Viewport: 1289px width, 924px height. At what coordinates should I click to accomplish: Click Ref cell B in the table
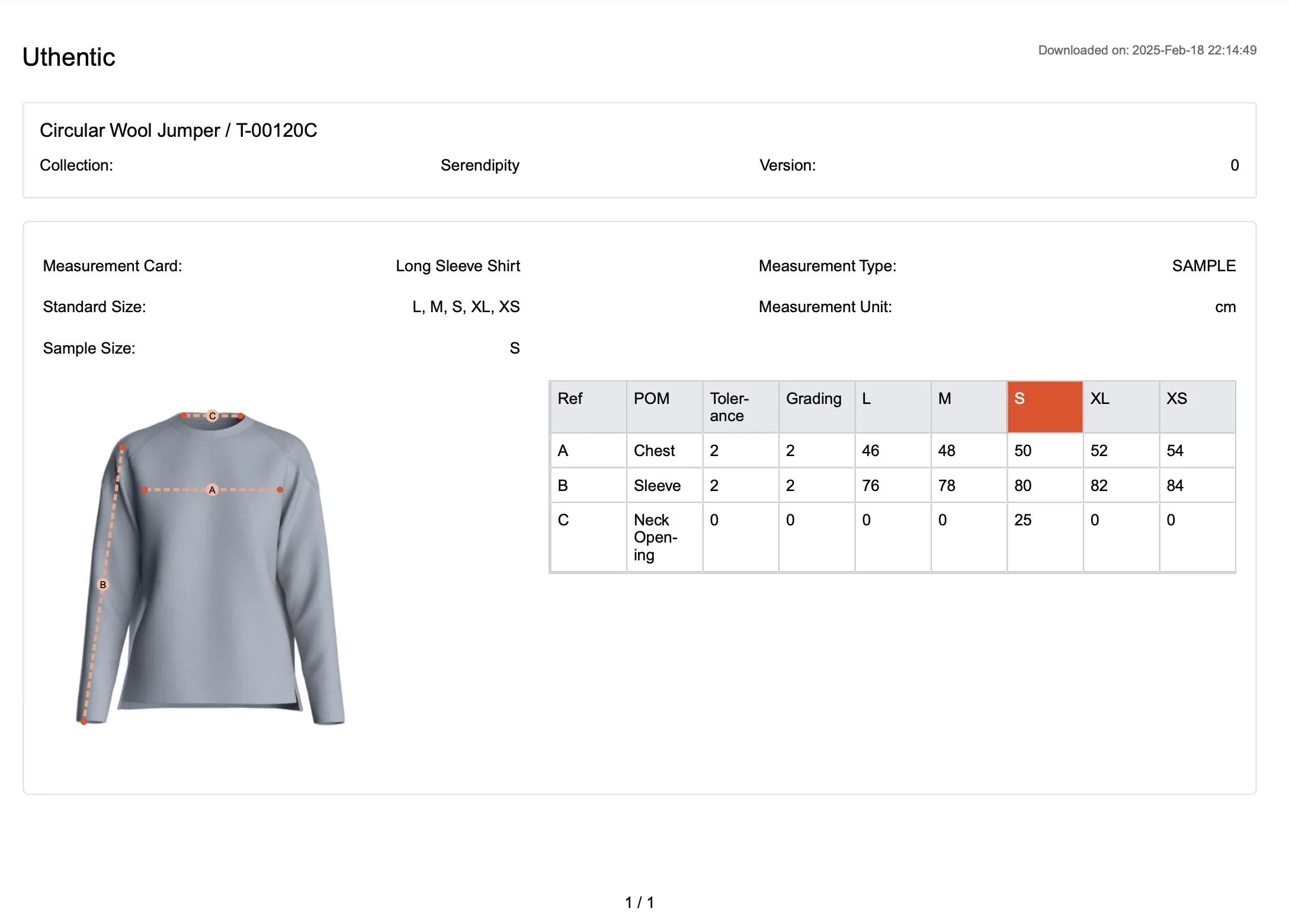pyautogui.click(x=588, y=486)
